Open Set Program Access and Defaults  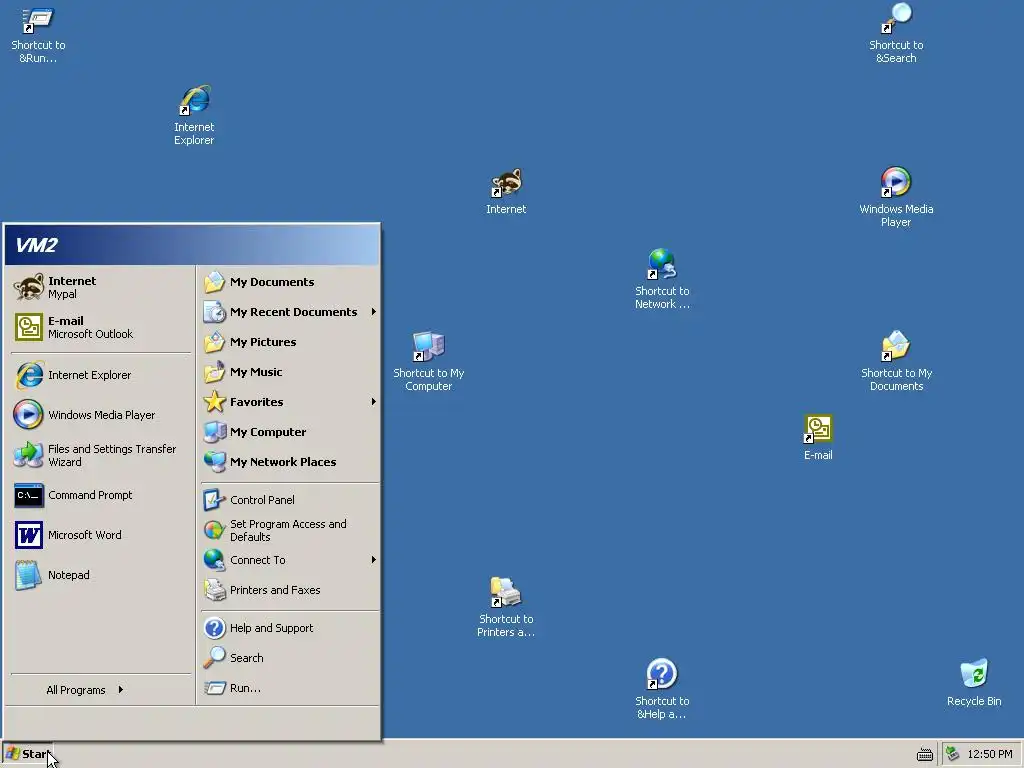coord(290,530)
